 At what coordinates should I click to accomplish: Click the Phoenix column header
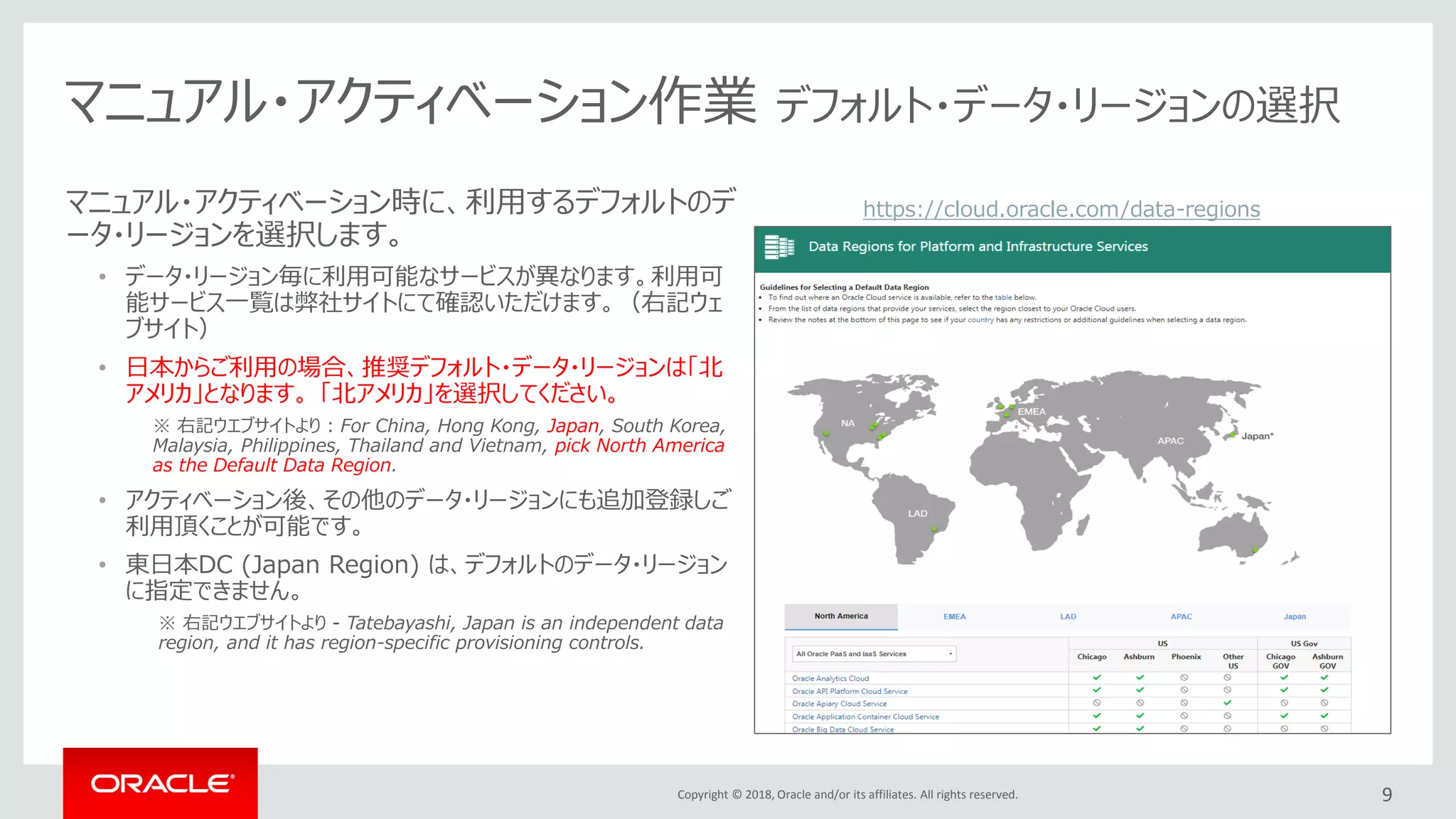pos(1186,657)
